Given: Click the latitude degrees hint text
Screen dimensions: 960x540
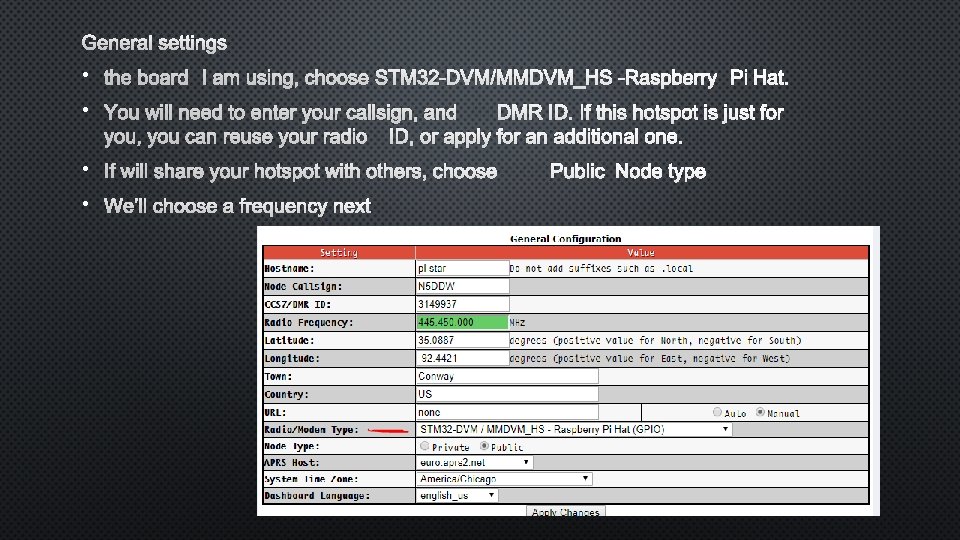Looking at the screenshot, I should [x=656, y=340].
